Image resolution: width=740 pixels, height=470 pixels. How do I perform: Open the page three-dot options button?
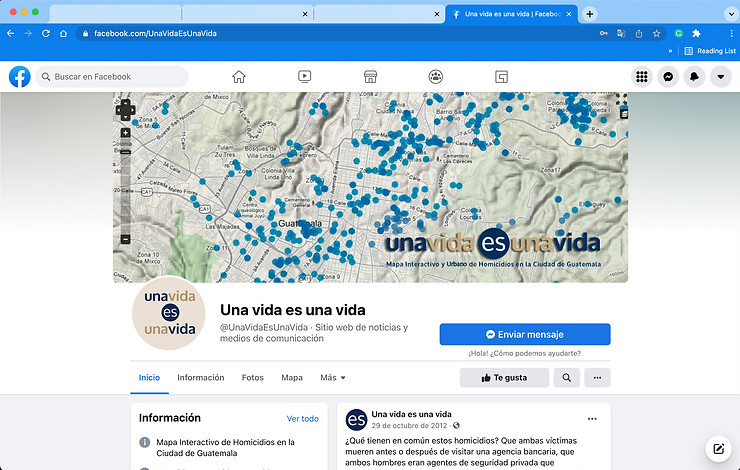tap(597, 378)
